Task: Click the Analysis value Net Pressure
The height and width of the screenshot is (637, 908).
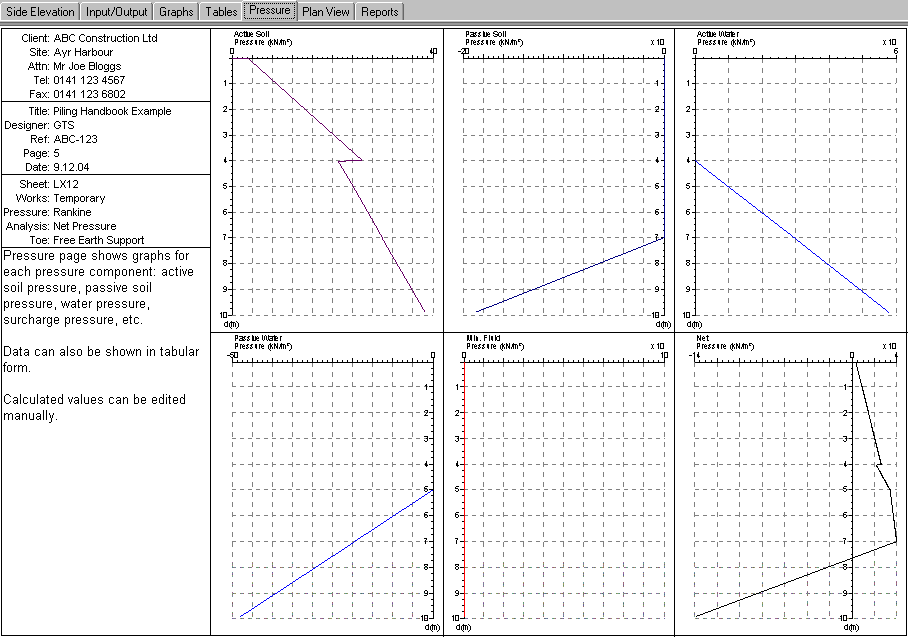Action: pyautogui.click(x=84, y=226)
